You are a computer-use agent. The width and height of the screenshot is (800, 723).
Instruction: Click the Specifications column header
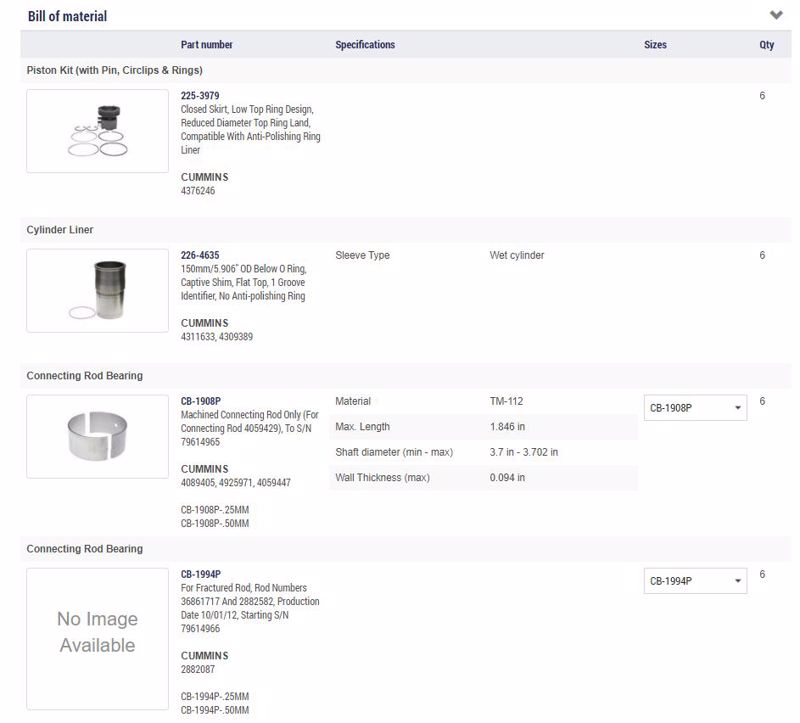365,44
